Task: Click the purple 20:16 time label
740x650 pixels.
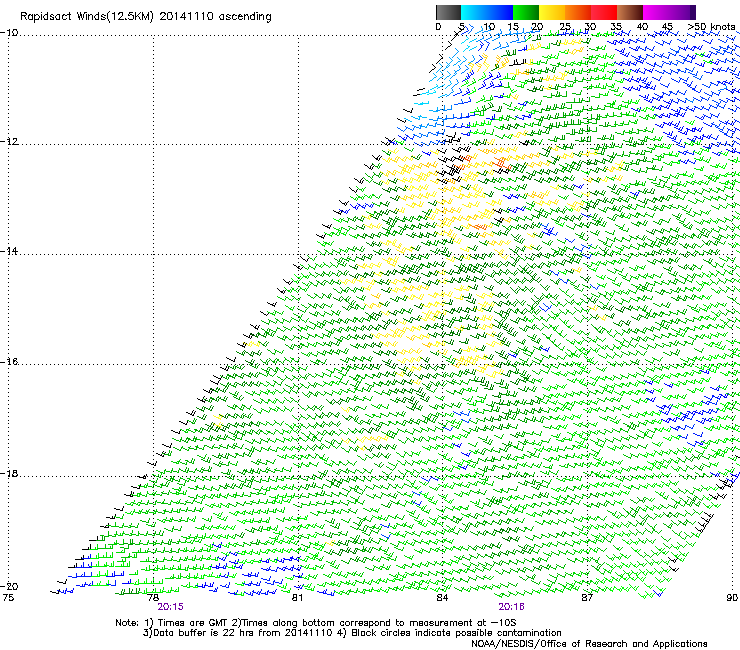Action: click(512, 607)
